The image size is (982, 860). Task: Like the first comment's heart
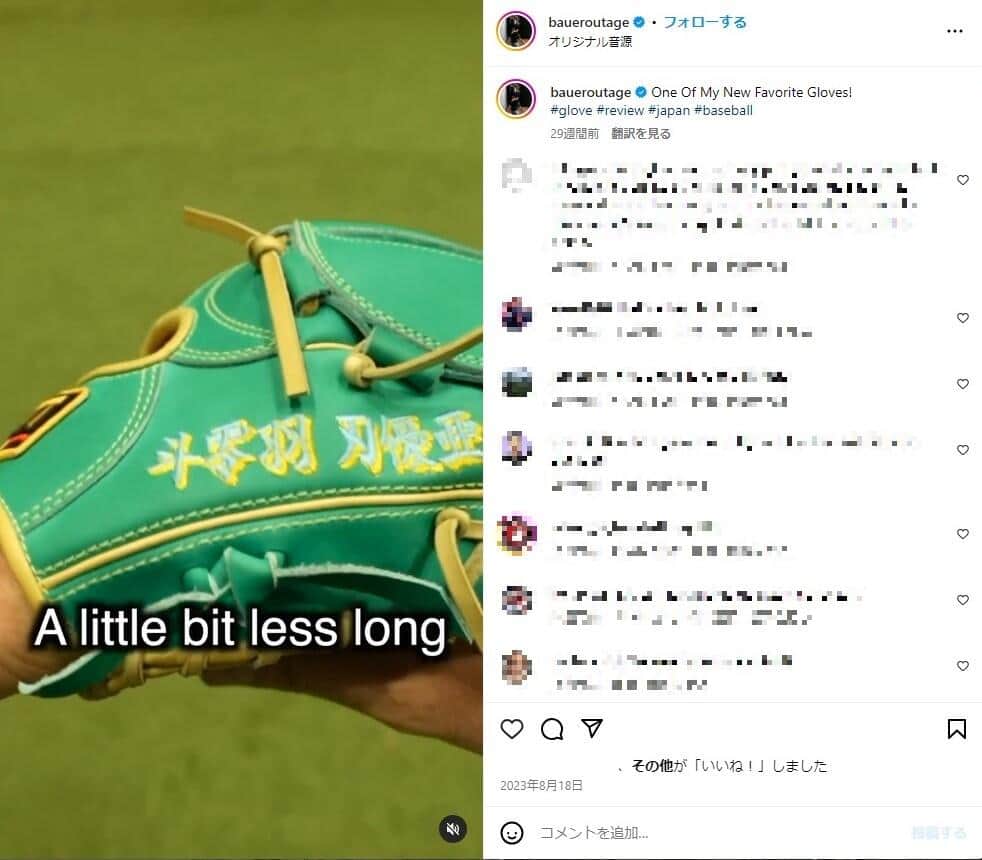[x=963, y=180]
